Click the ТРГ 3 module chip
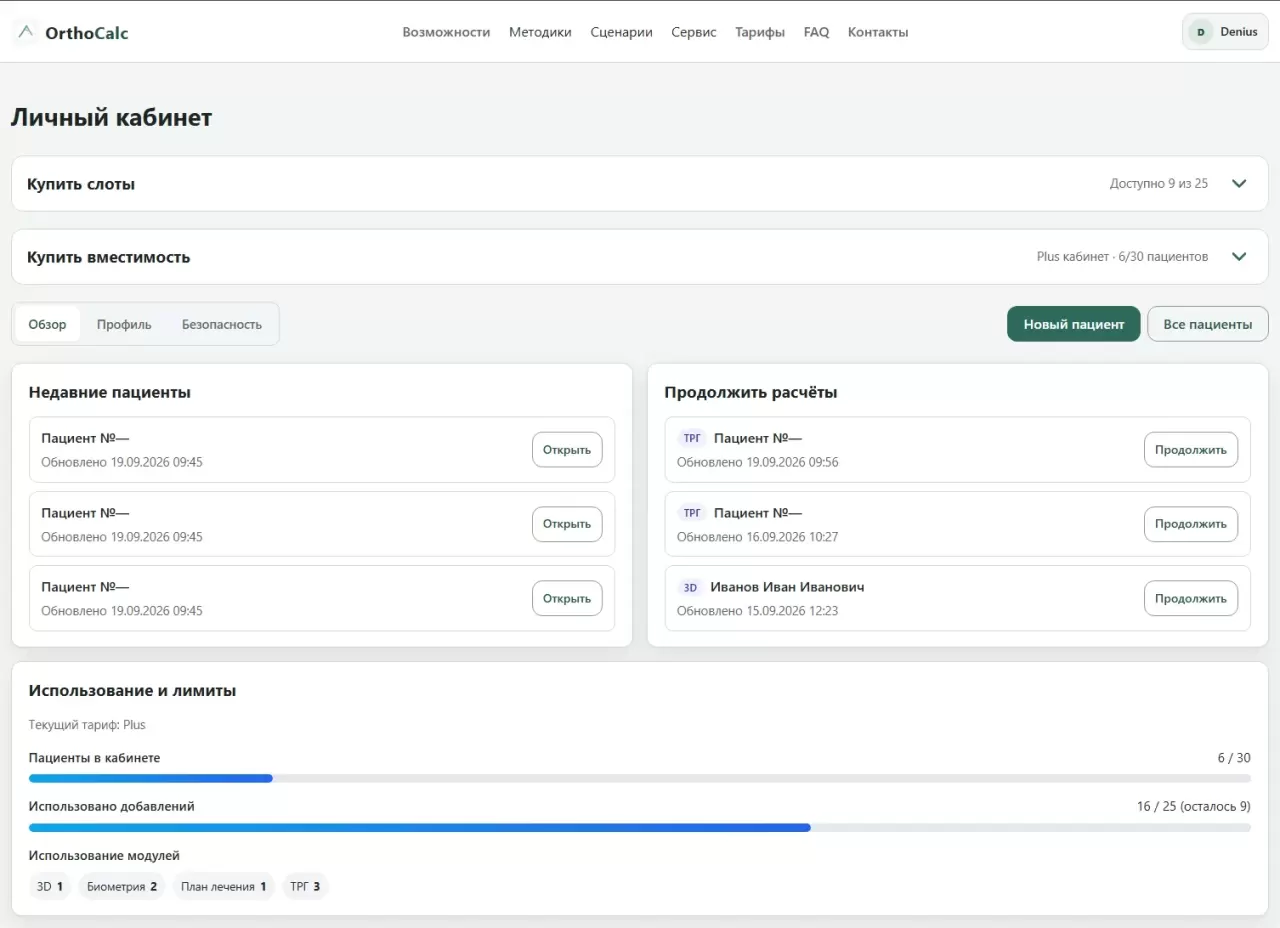The image size is (1280, 928). point(305,886)
